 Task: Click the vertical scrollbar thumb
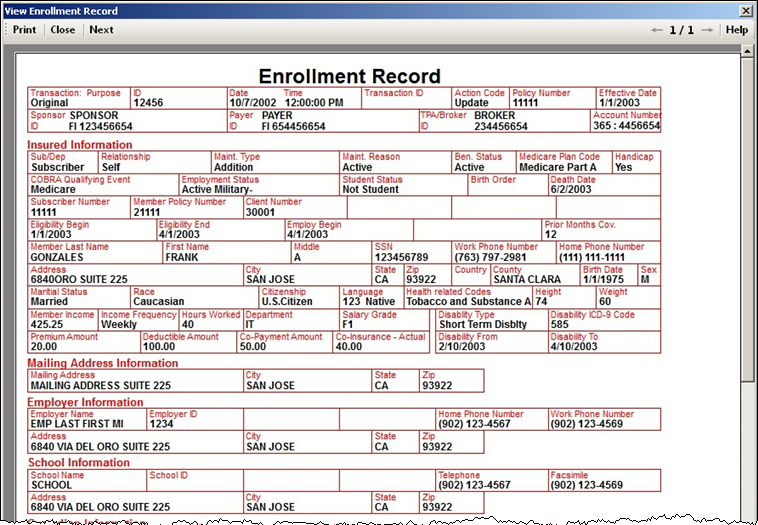[x=747, y=218]
